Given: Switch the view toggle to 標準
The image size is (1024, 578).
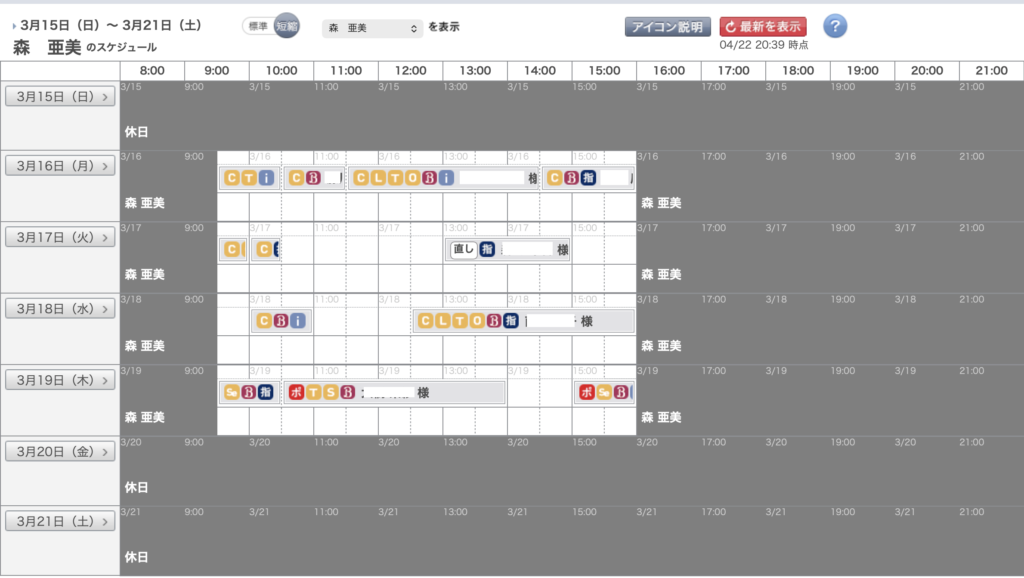Looking at the screenshot, I should point(256,27).
